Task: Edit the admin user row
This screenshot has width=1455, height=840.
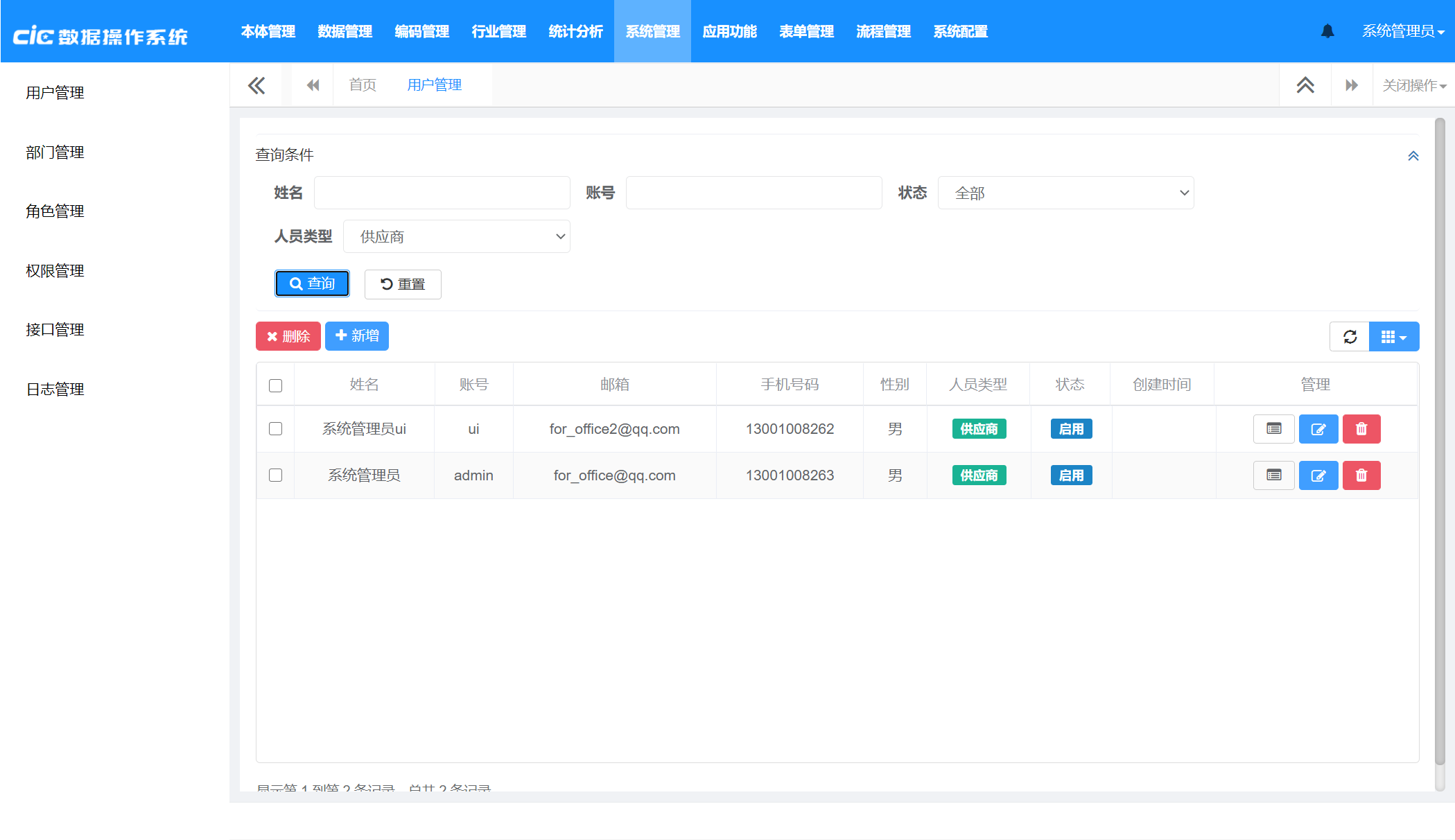Action: pos(1318,475)
